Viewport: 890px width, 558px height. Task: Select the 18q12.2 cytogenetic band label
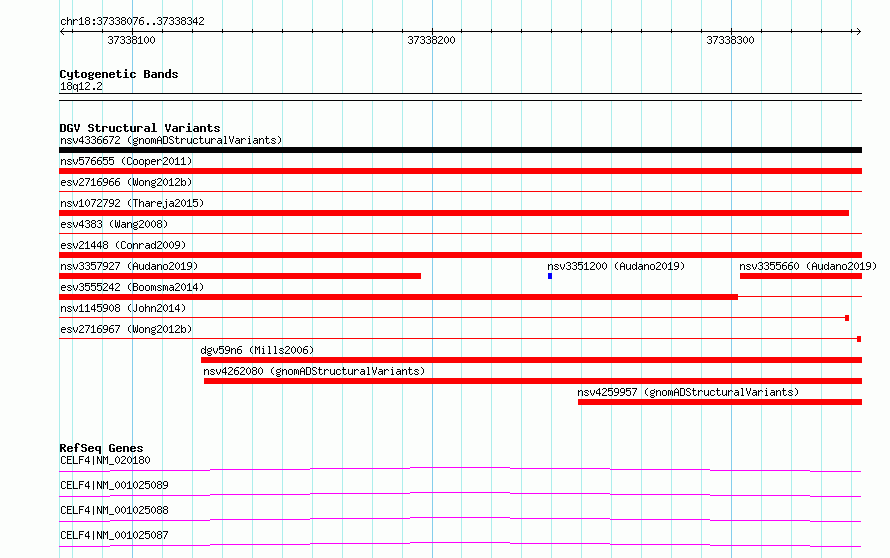tap(81, 86)
